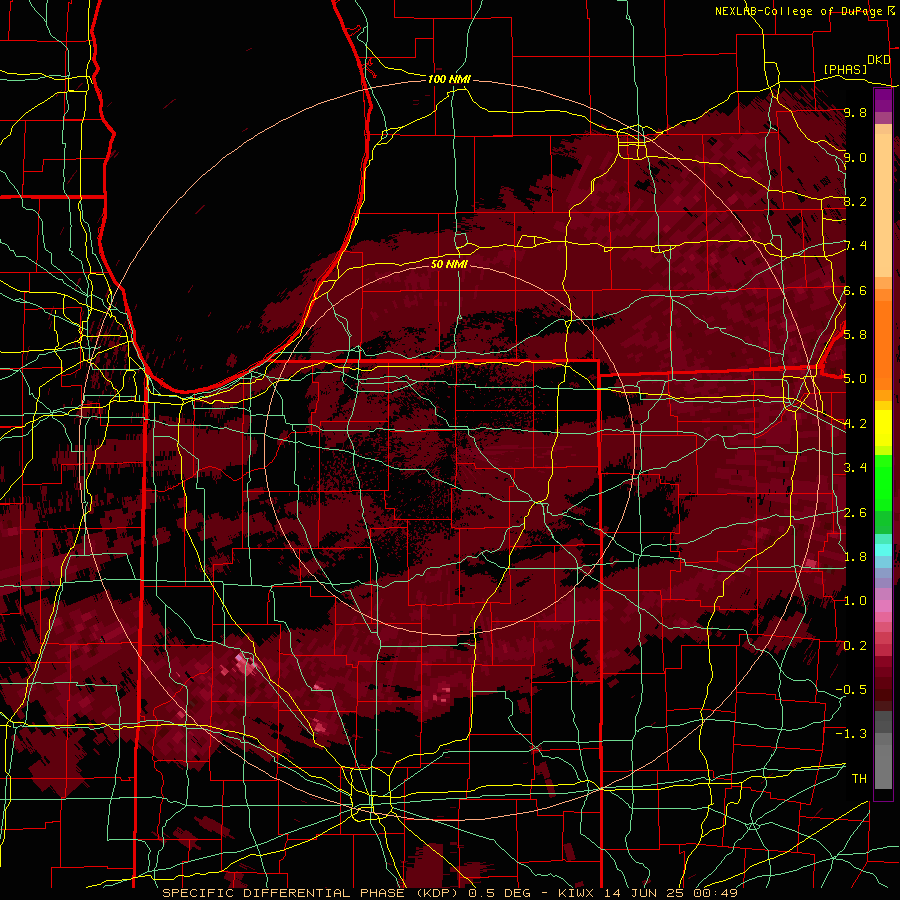
Task: Select the -1.3 scale value
Action: (x=851, y=734)
